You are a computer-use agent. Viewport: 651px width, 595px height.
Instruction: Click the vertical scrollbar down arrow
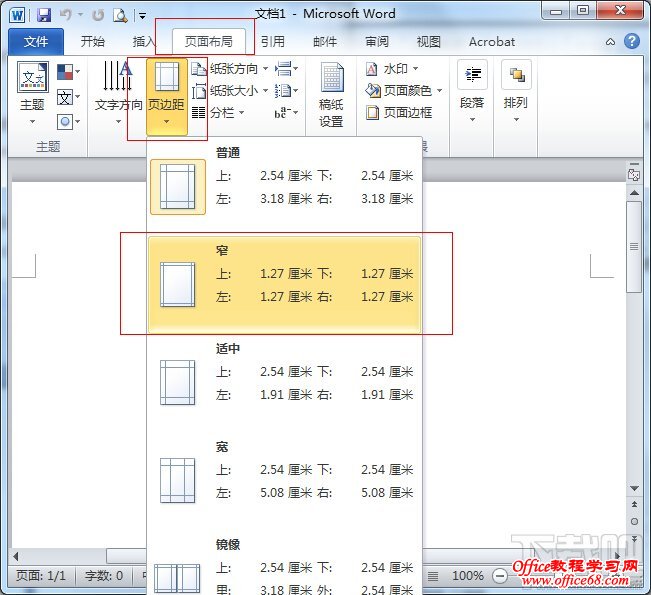[x=634, y=488]
